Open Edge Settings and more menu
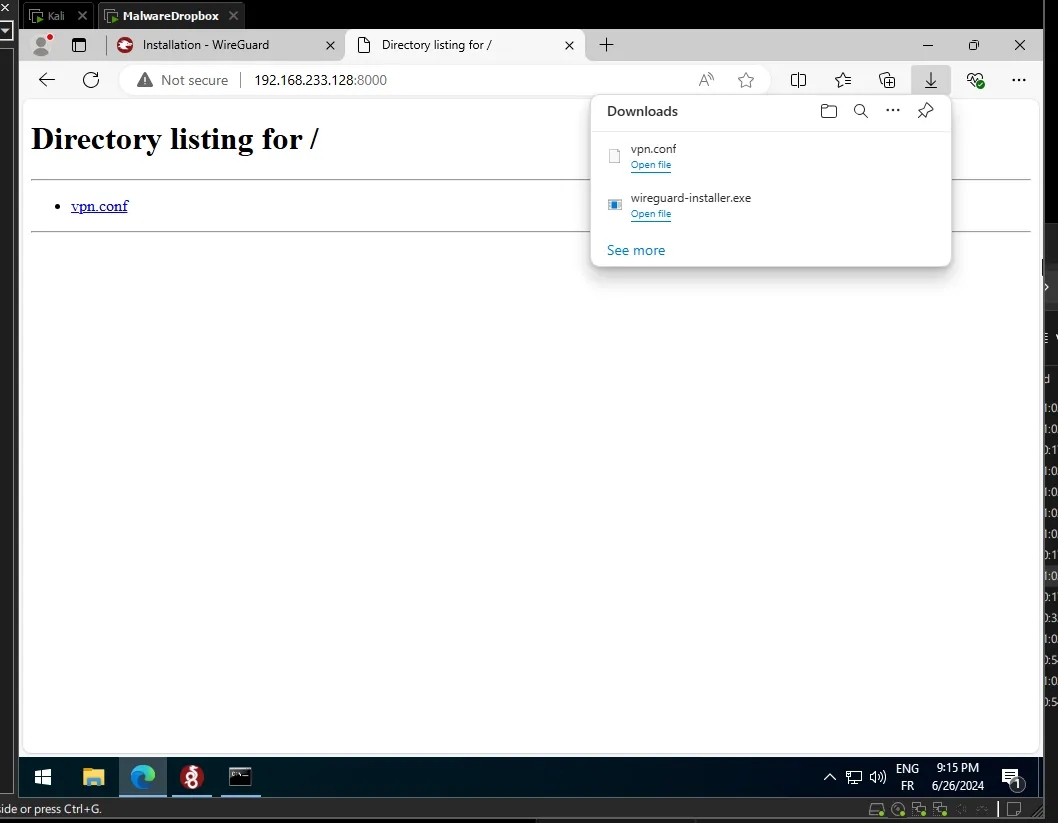The width and height of the screenshot is (1058, 823). coord(1018,80)
